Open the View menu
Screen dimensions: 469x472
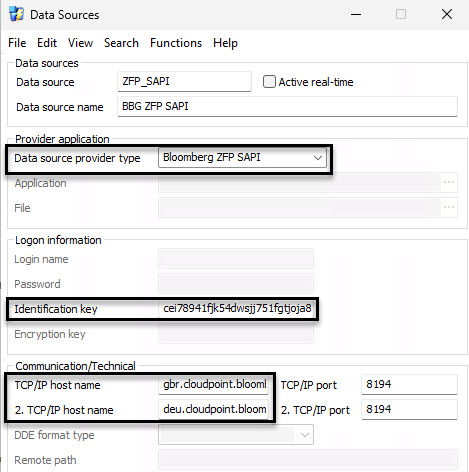click(80, 43)
